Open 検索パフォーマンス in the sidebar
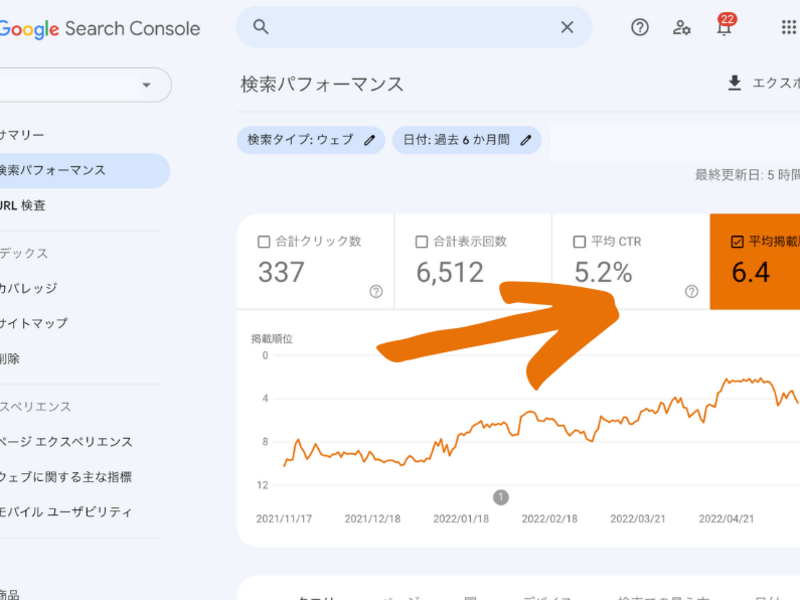 55,170
